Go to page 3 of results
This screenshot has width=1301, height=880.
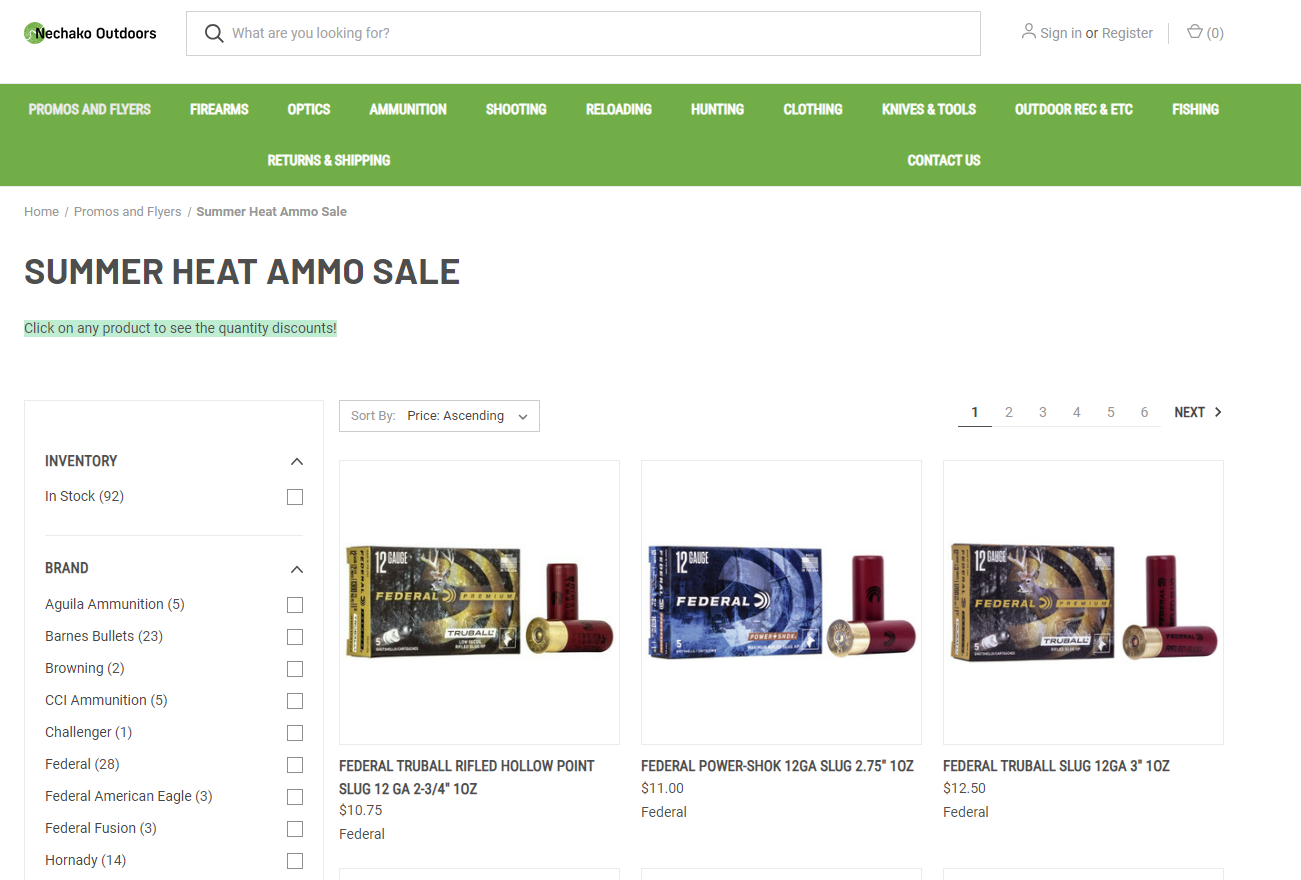point(1043,412)
